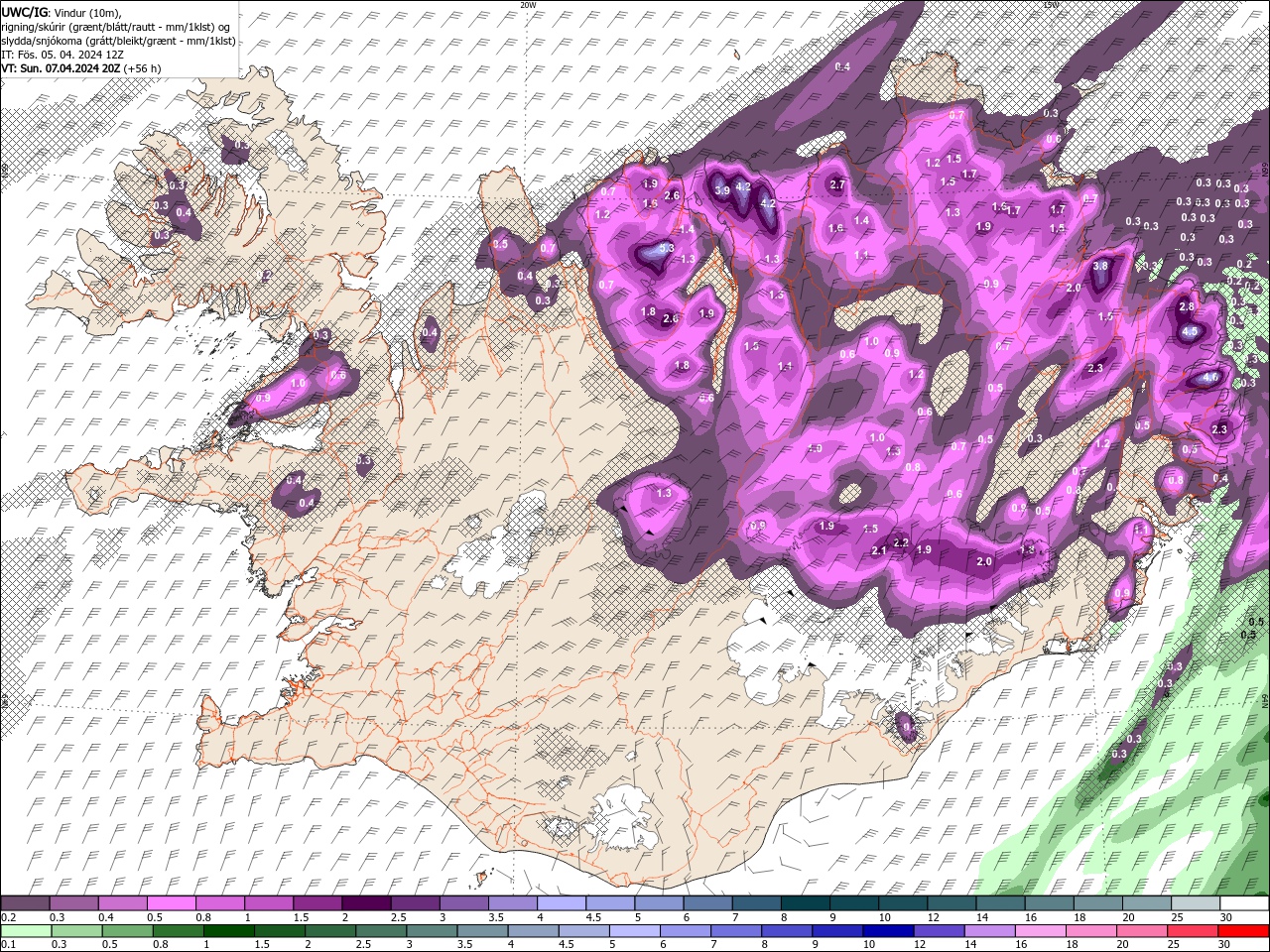
Task: Click the 20W longitude label at top
Action: 528,5
